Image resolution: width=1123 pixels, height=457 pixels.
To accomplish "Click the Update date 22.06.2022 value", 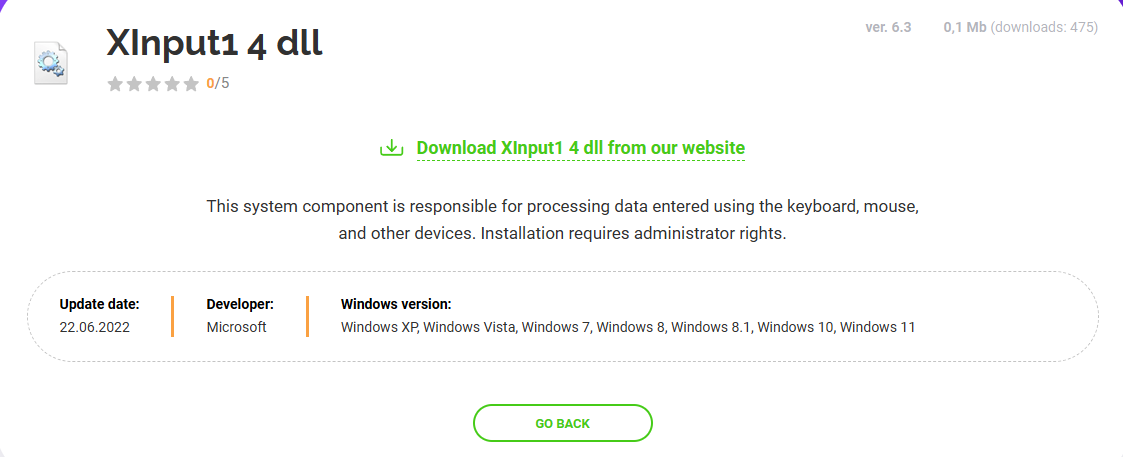I will click(x=95, y=327).
